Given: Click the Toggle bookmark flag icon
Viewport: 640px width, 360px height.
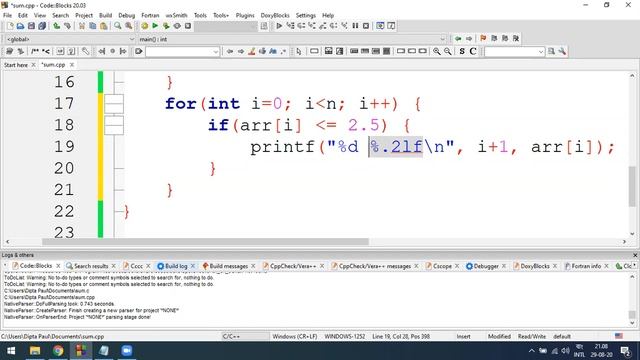Looking at the screenshot, I should [x=483, y=39].
